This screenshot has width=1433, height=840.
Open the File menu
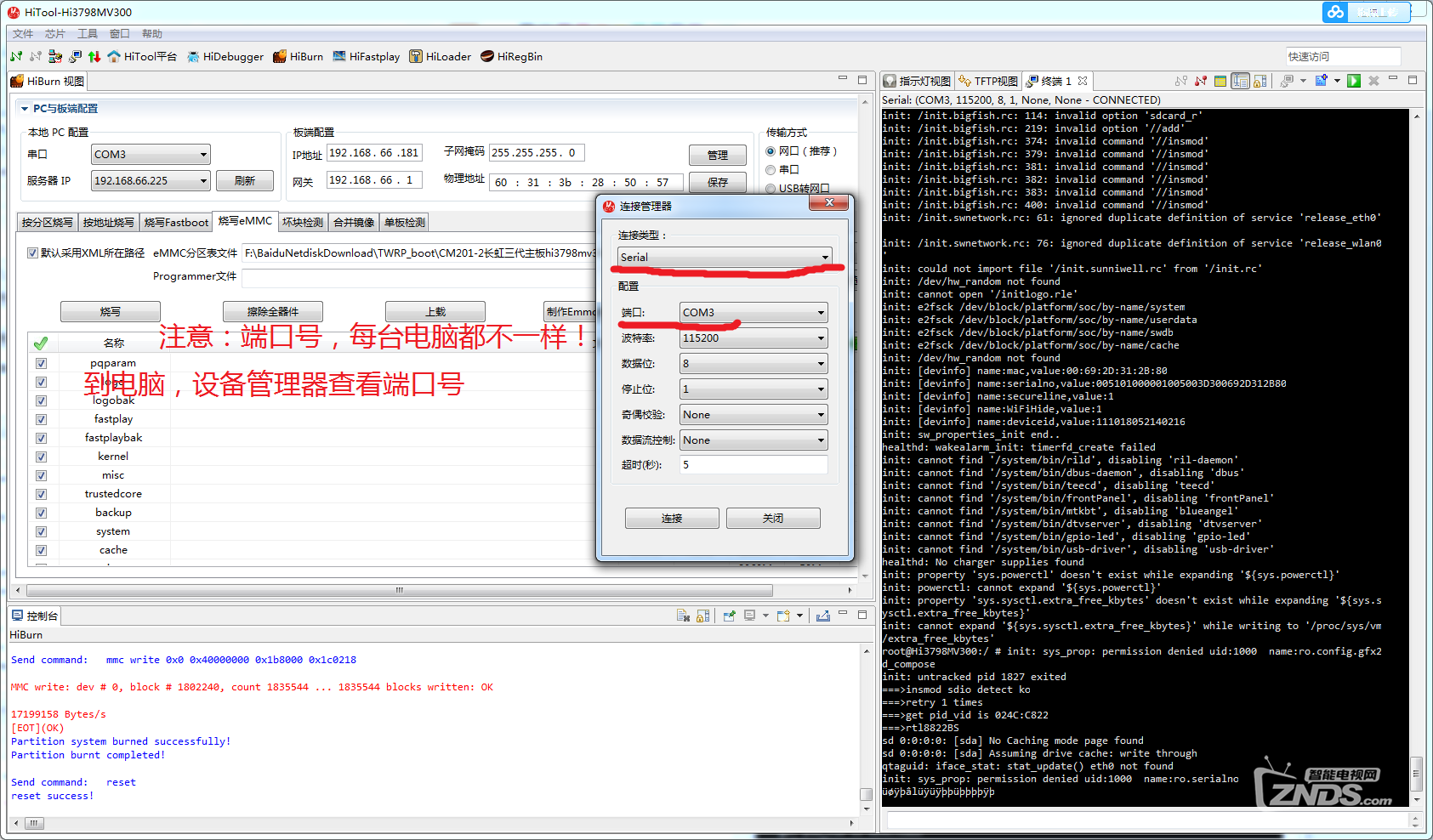(23, 34)
